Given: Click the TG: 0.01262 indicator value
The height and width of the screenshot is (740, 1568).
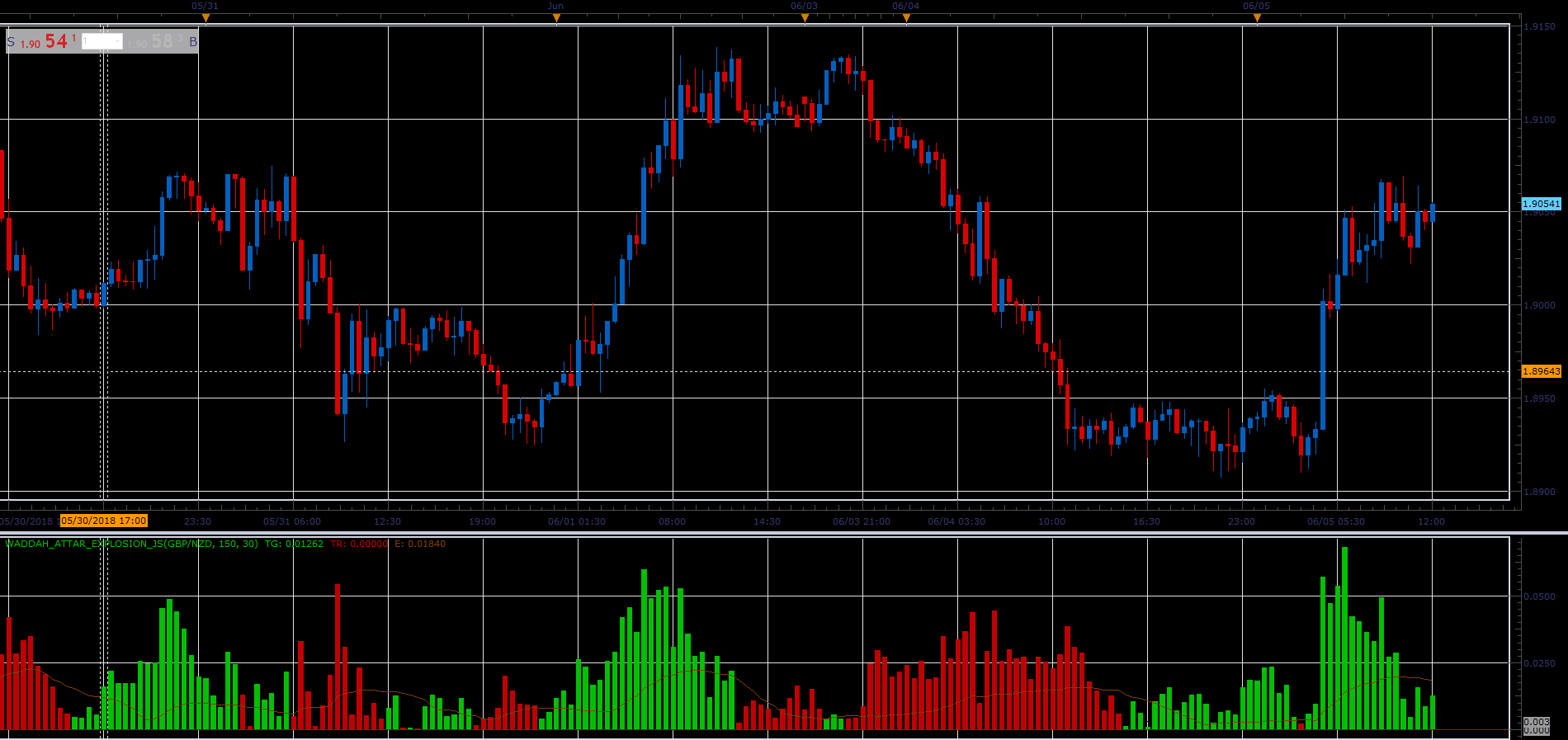Looking at the screenshot, I should tap(294, 544).
